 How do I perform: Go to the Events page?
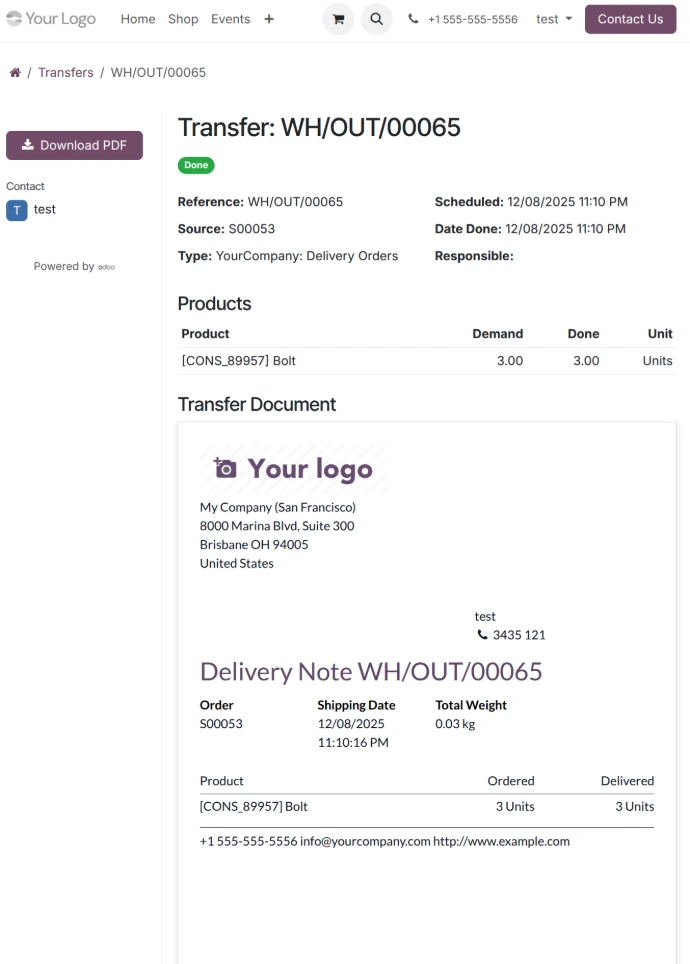230,19
